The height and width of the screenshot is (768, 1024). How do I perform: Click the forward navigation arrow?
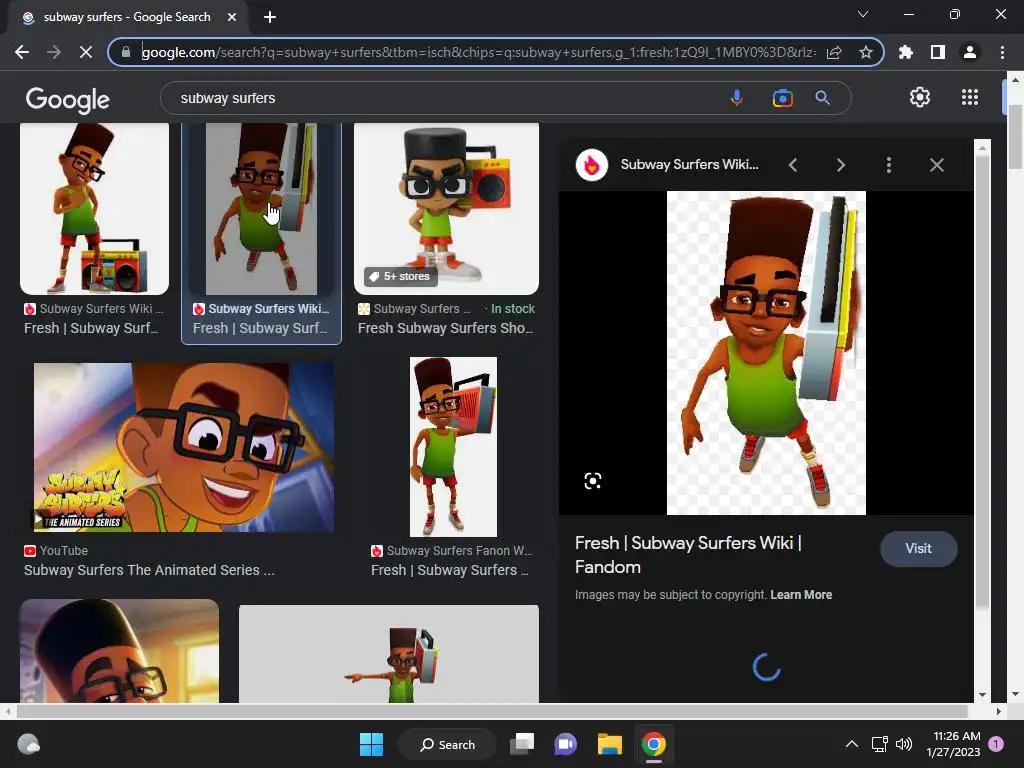pos(54,52)
